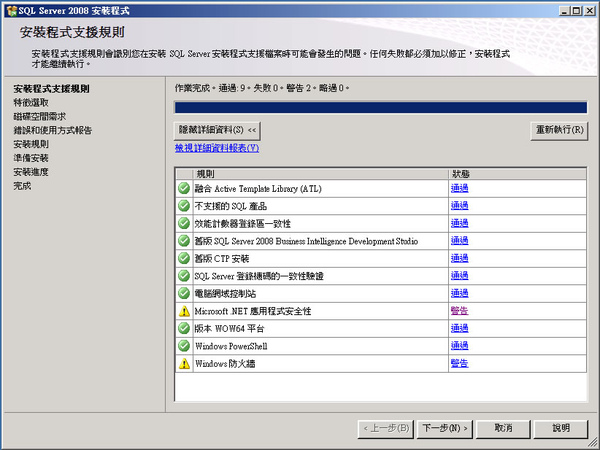Select 安裝程式支援規則 step in the sidebar
Image resolution: width=600 pixels, height=450 pixels.
click(52, 89)
